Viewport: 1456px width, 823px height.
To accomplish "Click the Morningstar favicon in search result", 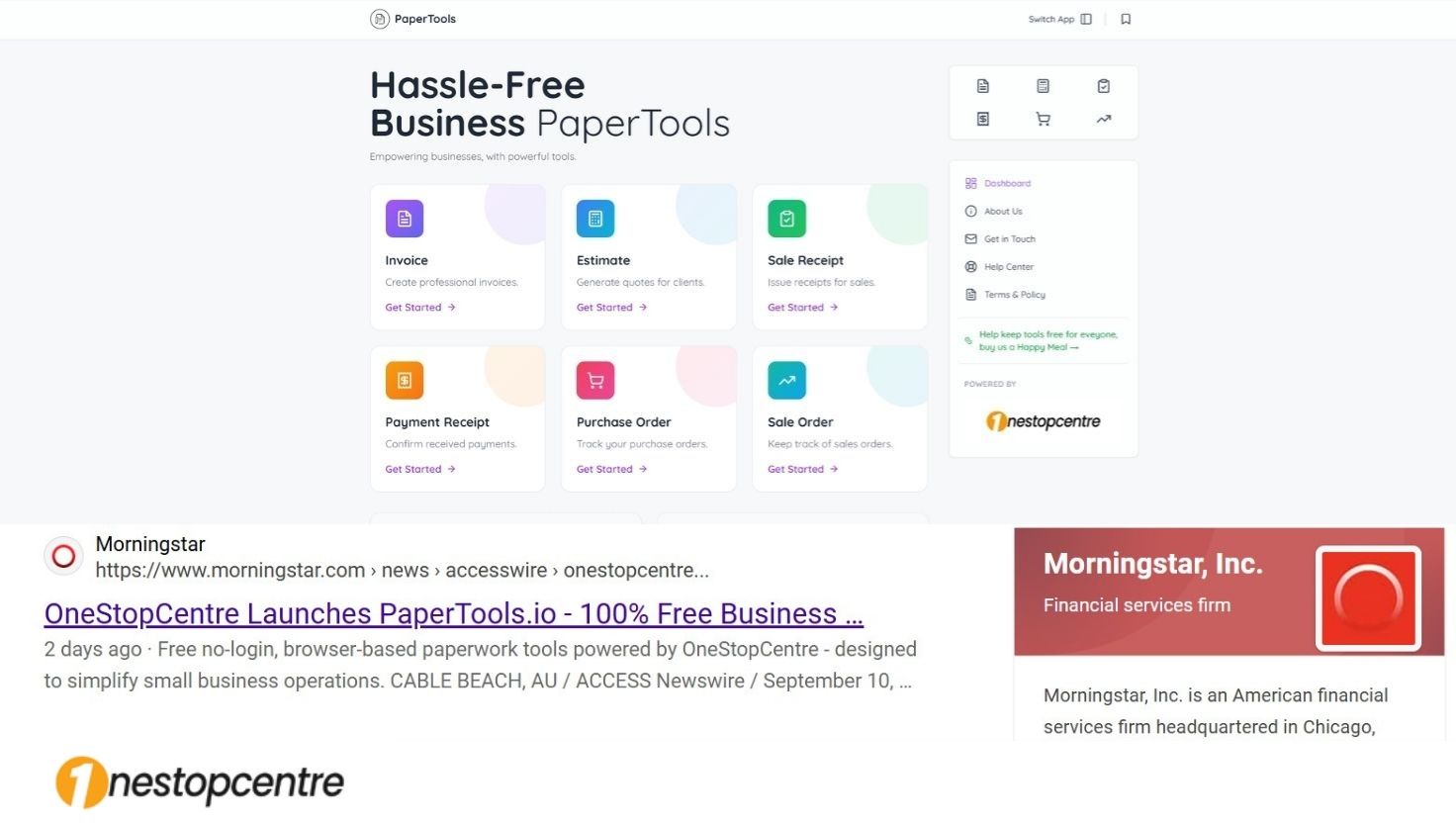I will pyautogui.click(x=63, y=556).
